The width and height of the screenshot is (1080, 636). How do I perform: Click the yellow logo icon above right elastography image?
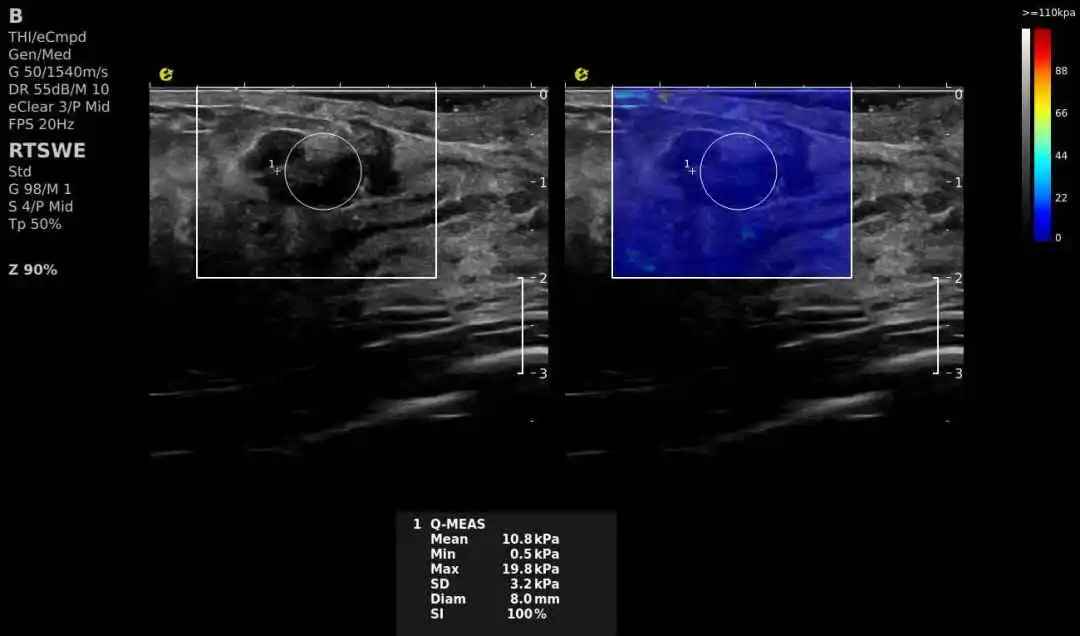pos(581,74)
